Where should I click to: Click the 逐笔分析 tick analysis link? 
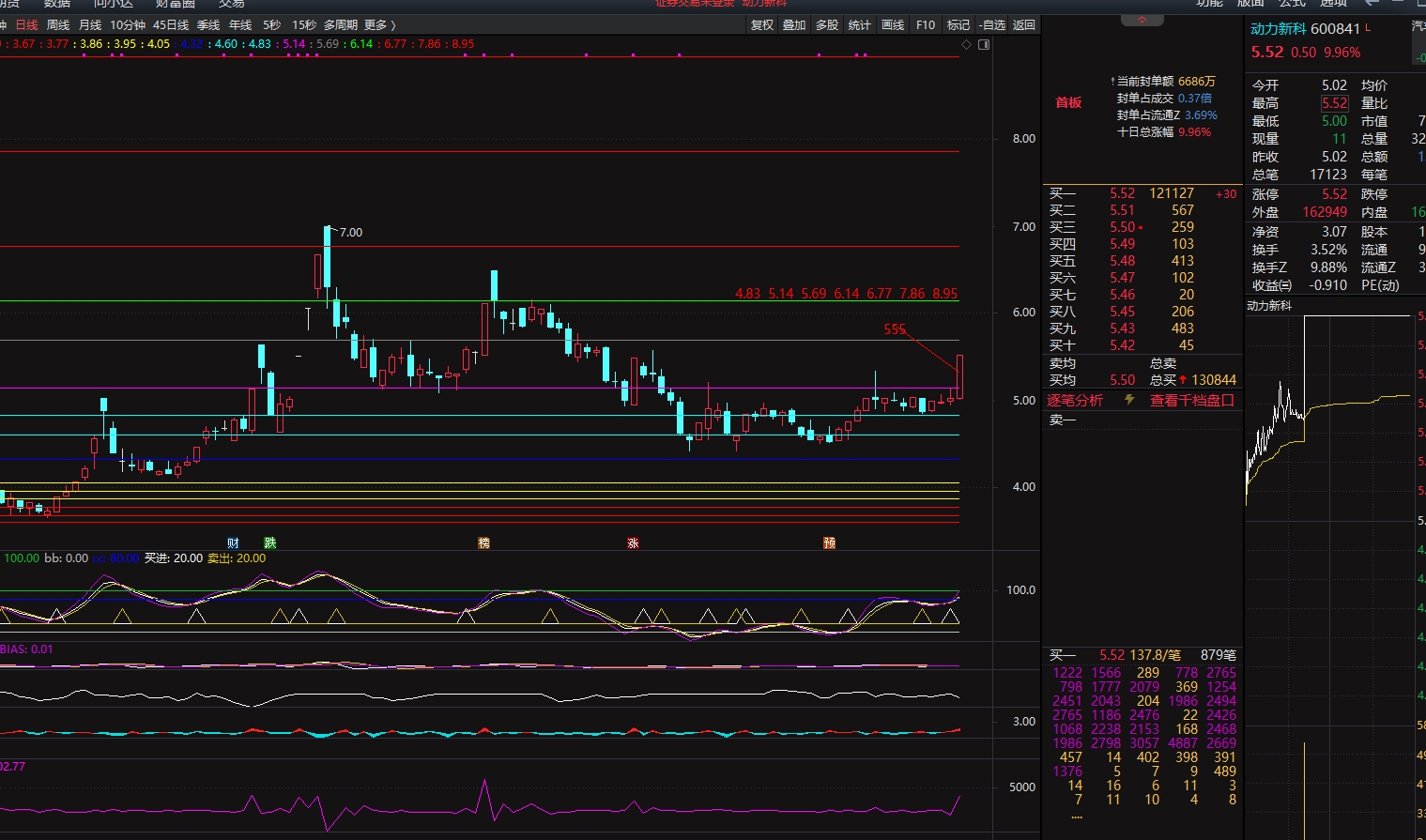pyautogui.click(x=1075, y=401)
